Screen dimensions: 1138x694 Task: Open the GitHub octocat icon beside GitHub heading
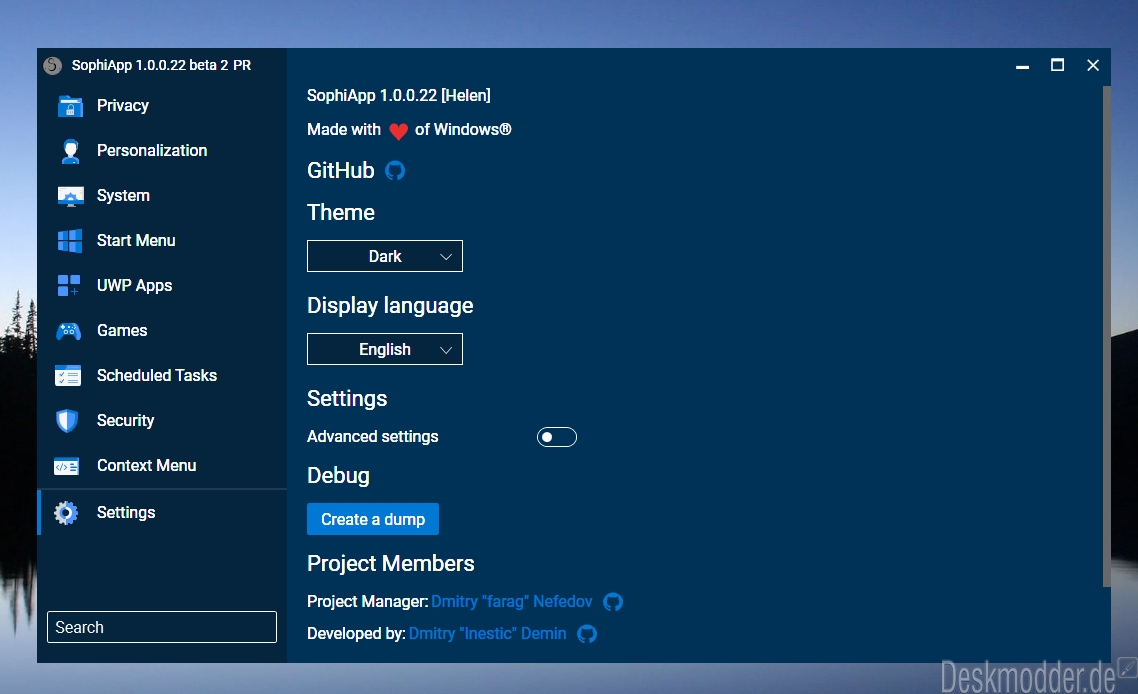pyautogui.click(x=395, y=171)
